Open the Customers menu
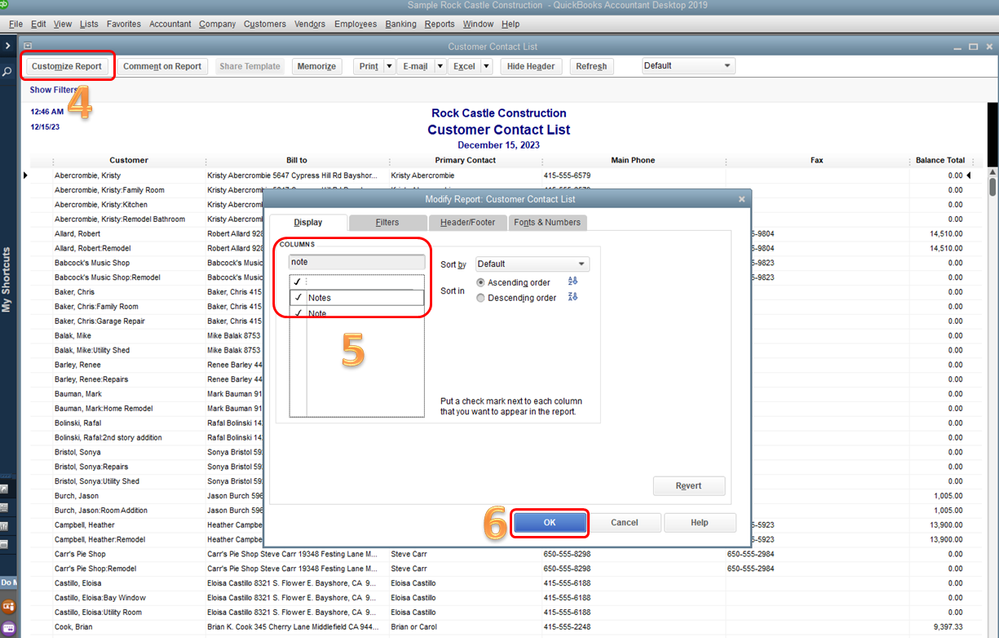Screen dimensions: 999x638 (x=265, y=24)
